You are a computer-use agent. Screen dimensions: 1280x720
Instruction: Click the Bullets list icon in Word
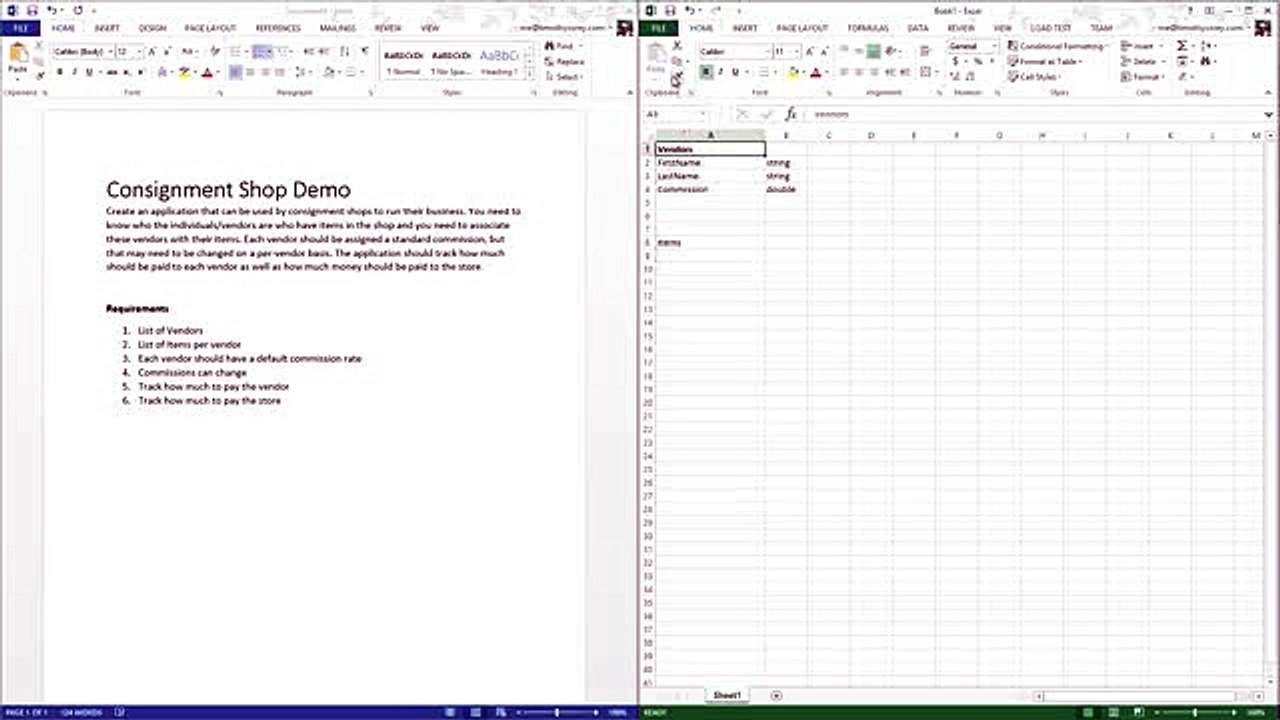click(x=237, y=51)
